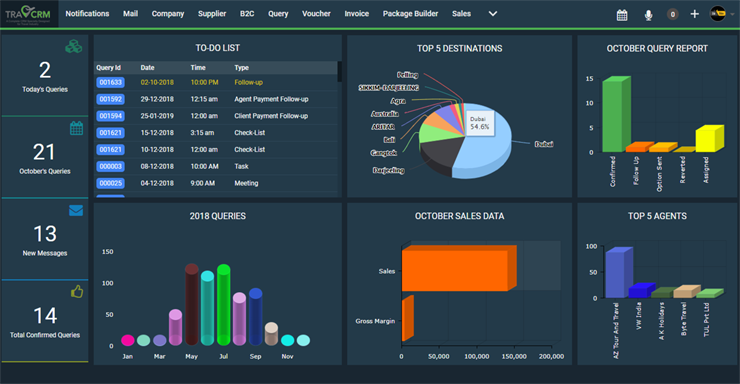Screen dimensions: 740x384
Task: Open the Supplier menu
Action: click(x=212, y=14)
